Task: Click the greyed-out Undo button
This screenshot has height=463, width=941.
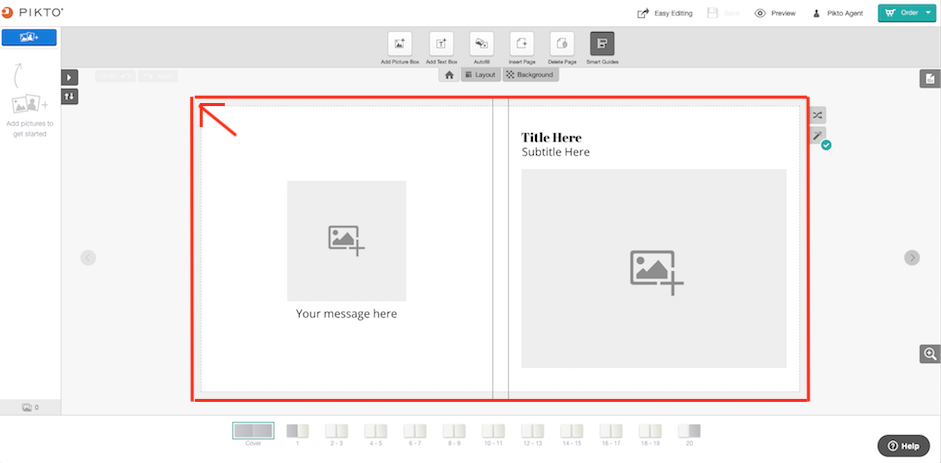Action: tap(115, 76)
